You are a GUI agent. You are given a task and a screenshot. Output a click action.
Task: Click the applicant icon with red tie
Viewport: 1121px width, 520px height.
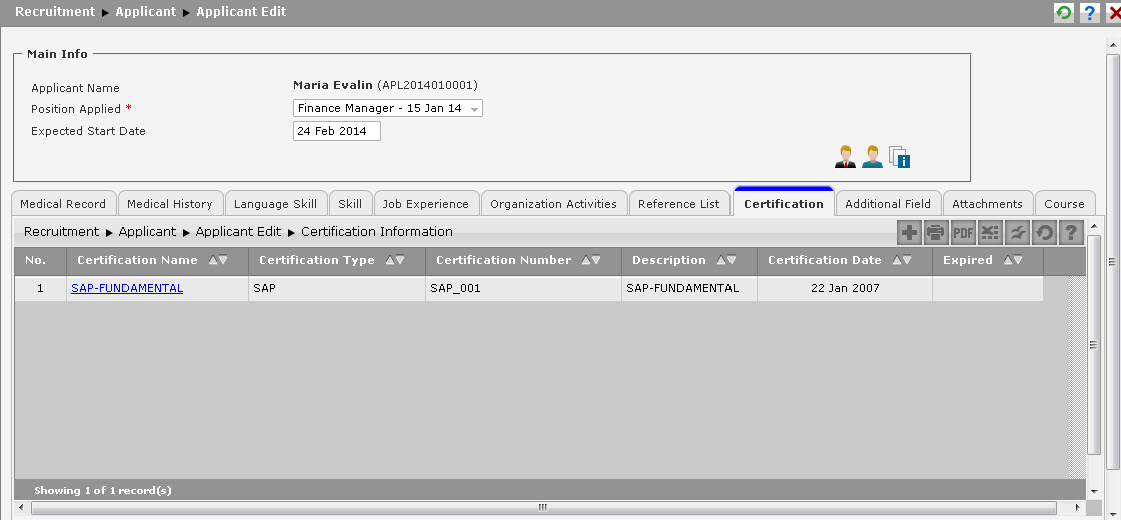[845, 157]
